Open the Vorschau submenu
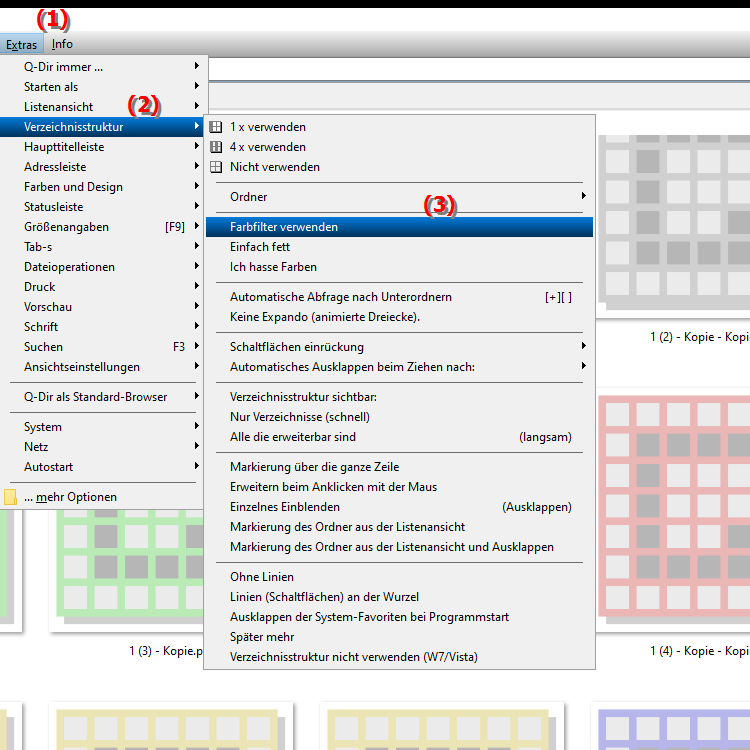750x750 pixels. pyautogui.click(x=101, y=307)
